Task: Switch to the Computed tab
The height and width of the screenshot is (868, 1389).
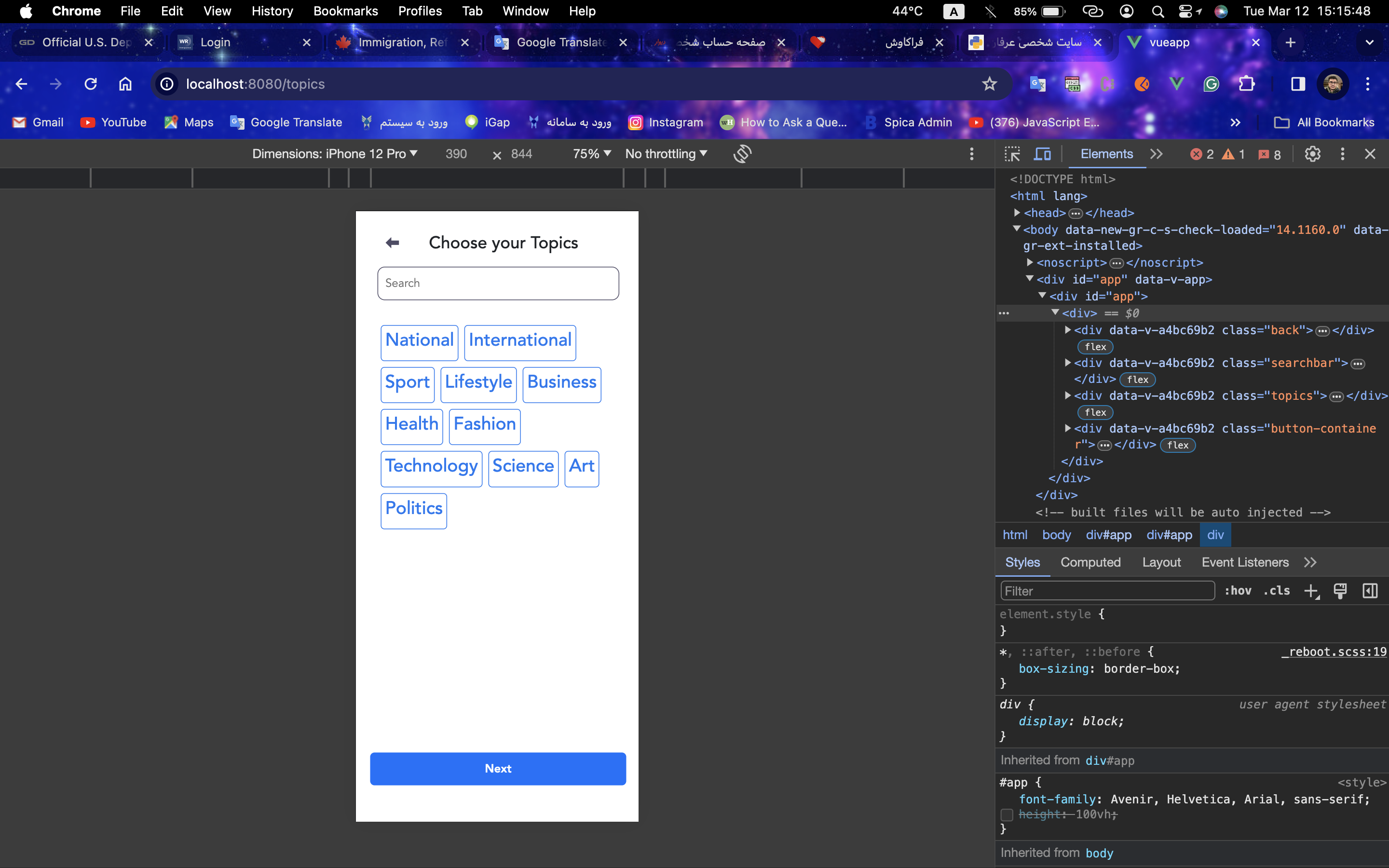Action: pyautogui.click(x=1090, y=562)
